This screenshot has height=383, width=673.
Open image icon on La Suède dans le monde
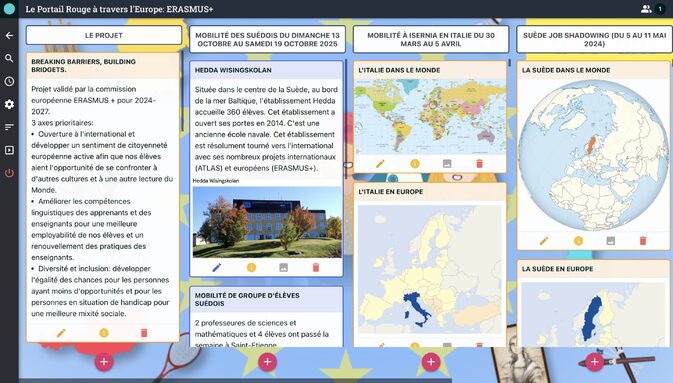point(610,241)
